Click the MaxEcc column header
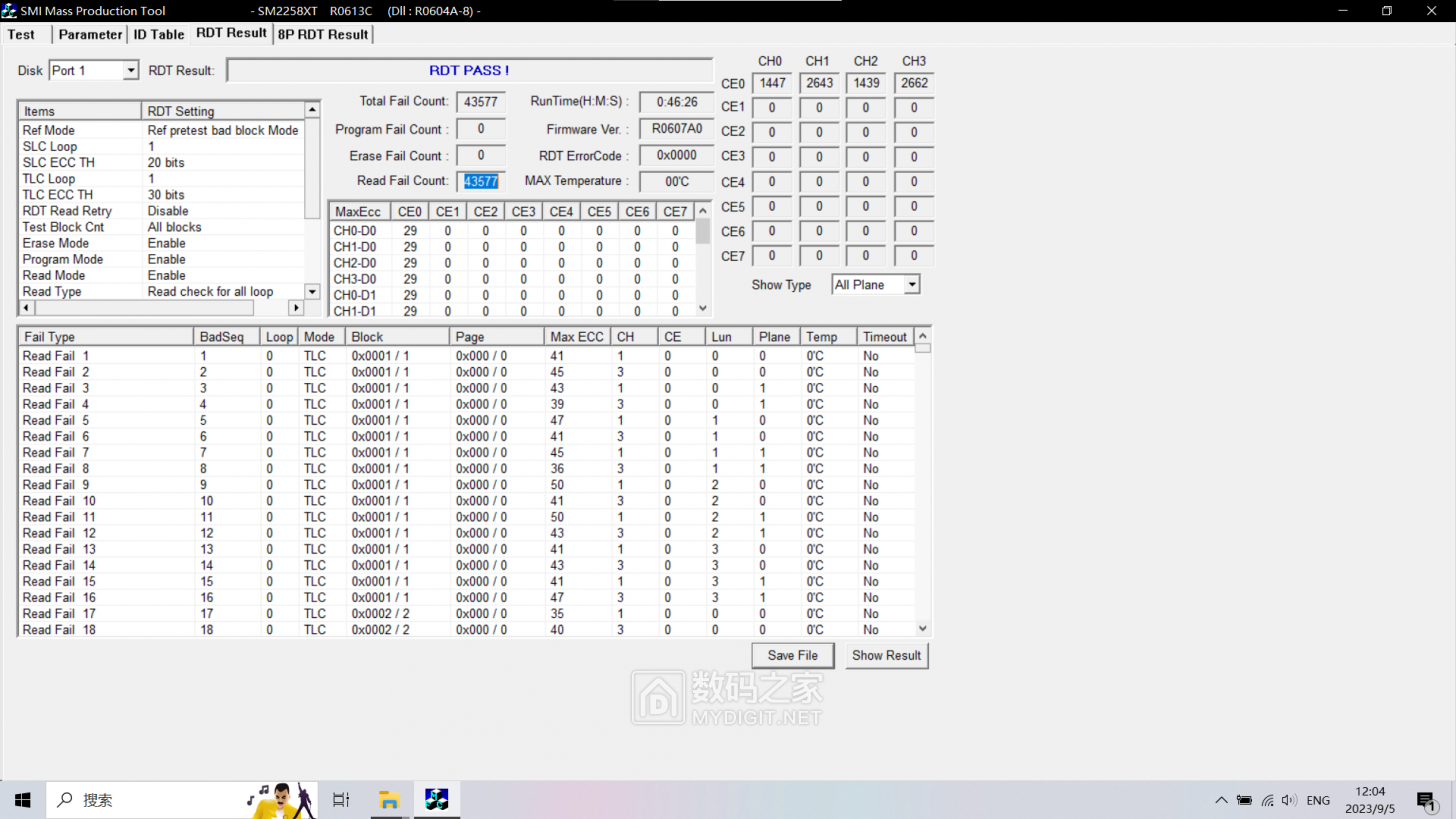The image size is (1456, 819). pos(359,212)
